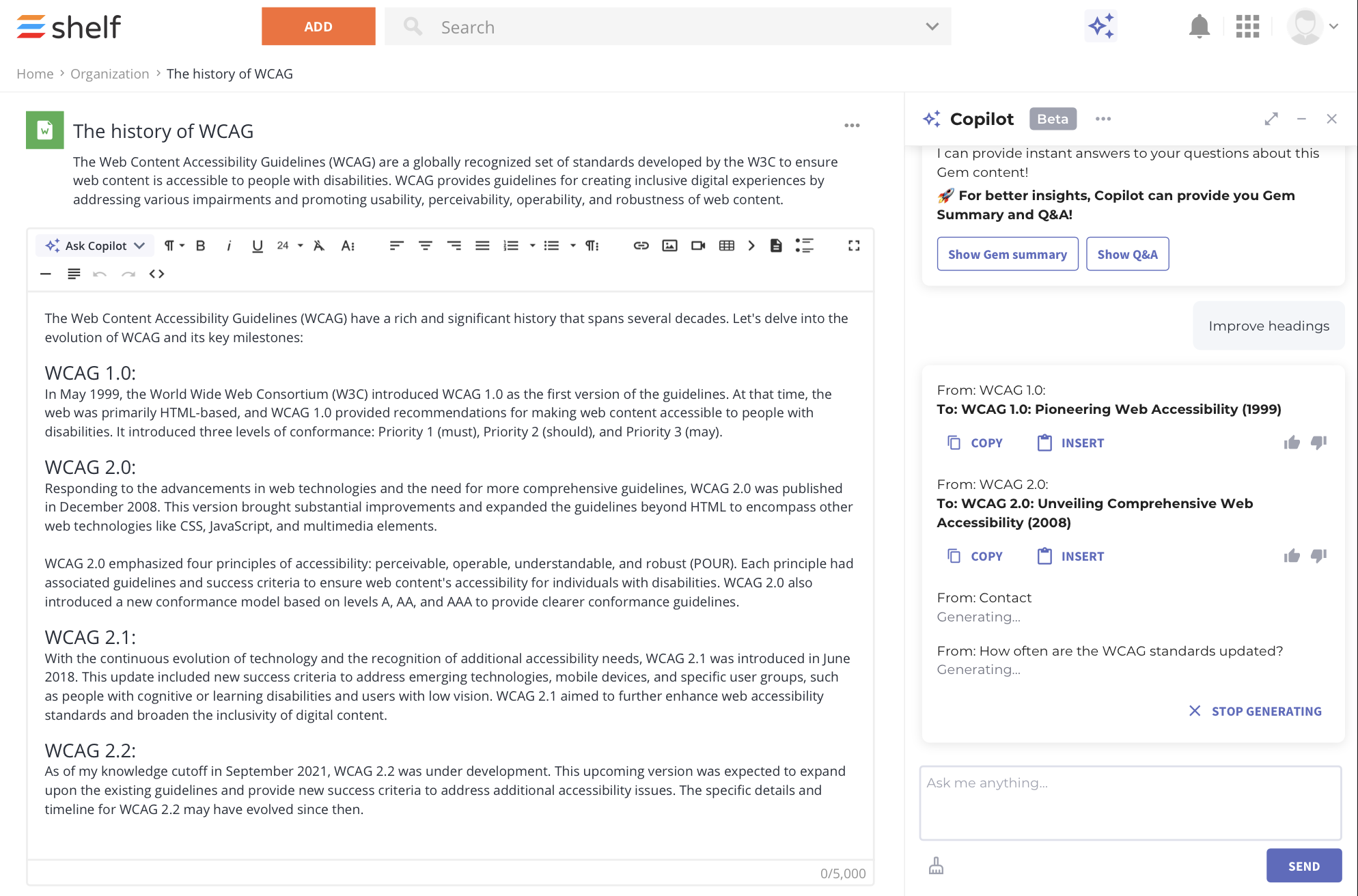Open the apps grid menu

pyautogui.click(x=1247, y=27)
